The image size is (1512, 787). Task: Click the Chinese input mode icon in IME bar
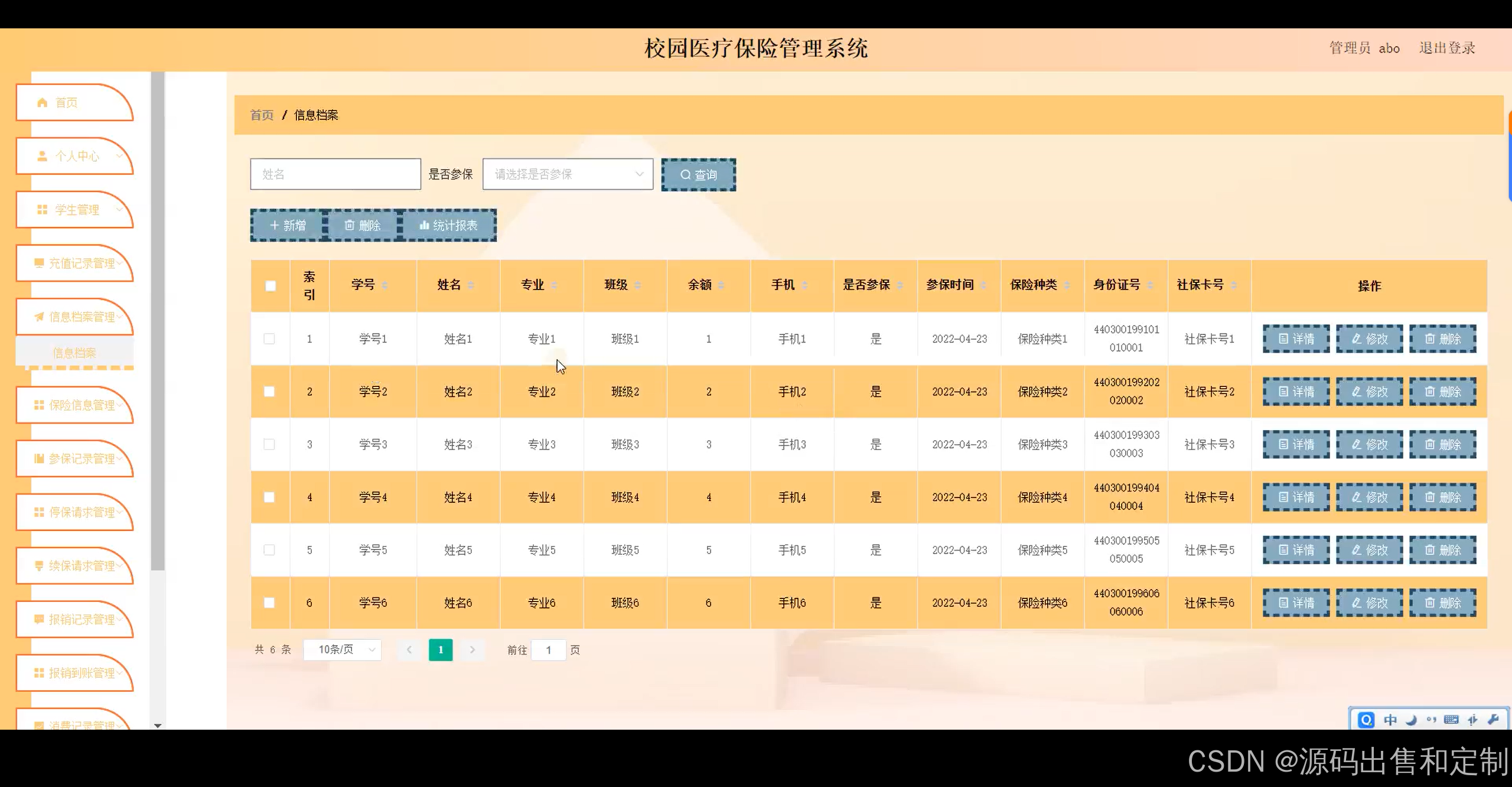point(1390,720)
